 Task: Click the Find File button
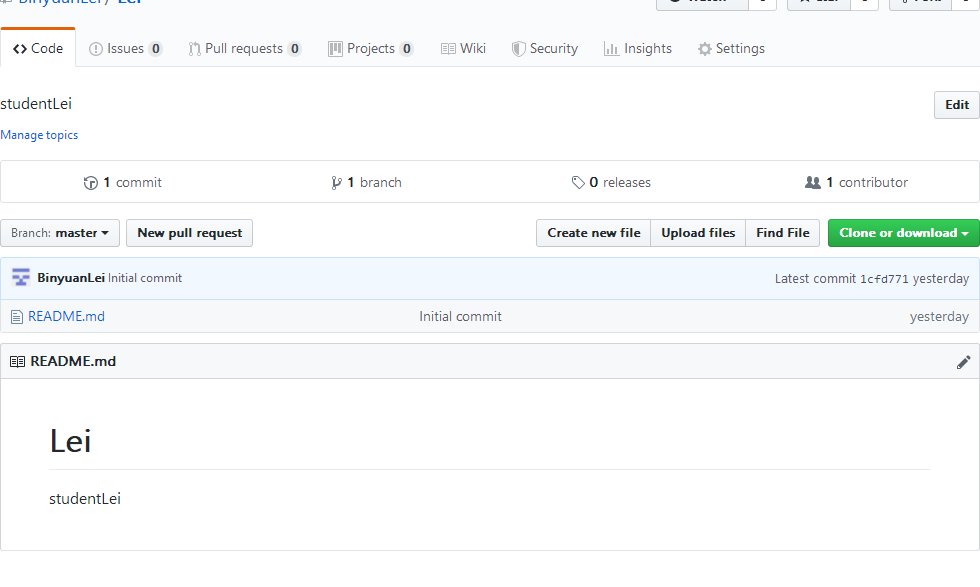click(x=782, y=233)
